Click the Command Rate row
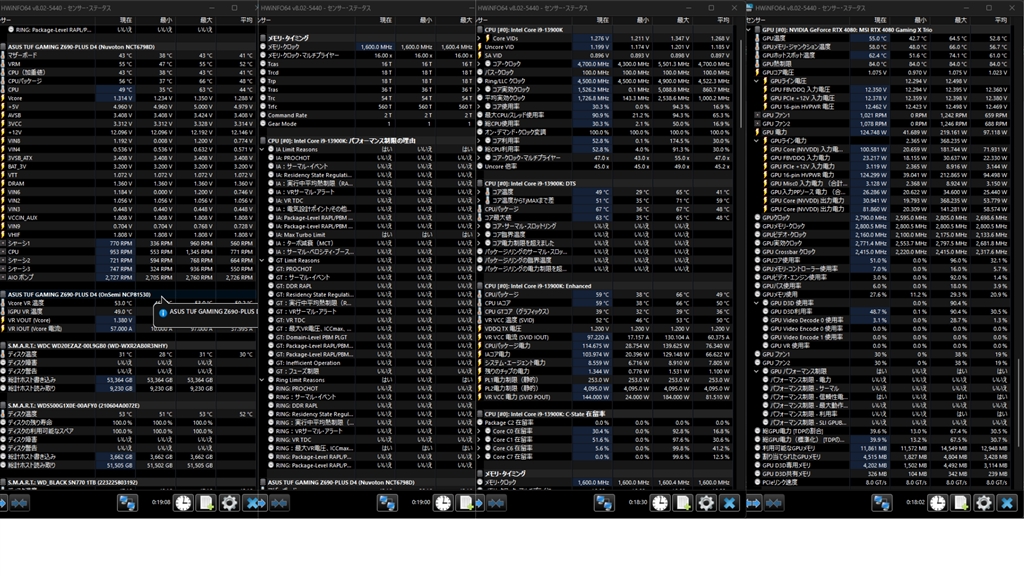The image size is (1024, 576). 366,115
